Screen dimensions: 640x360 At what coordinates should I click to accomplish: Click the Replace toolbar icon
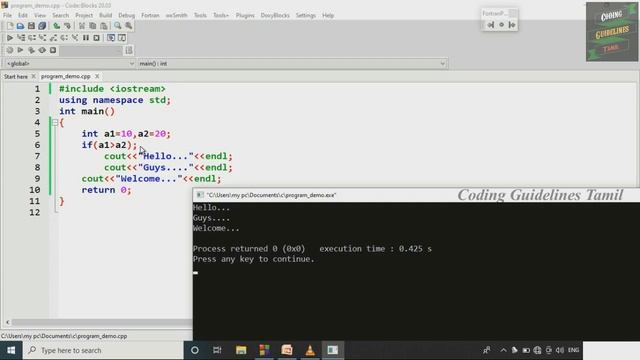pyautogui.click(x=129, y=26)
